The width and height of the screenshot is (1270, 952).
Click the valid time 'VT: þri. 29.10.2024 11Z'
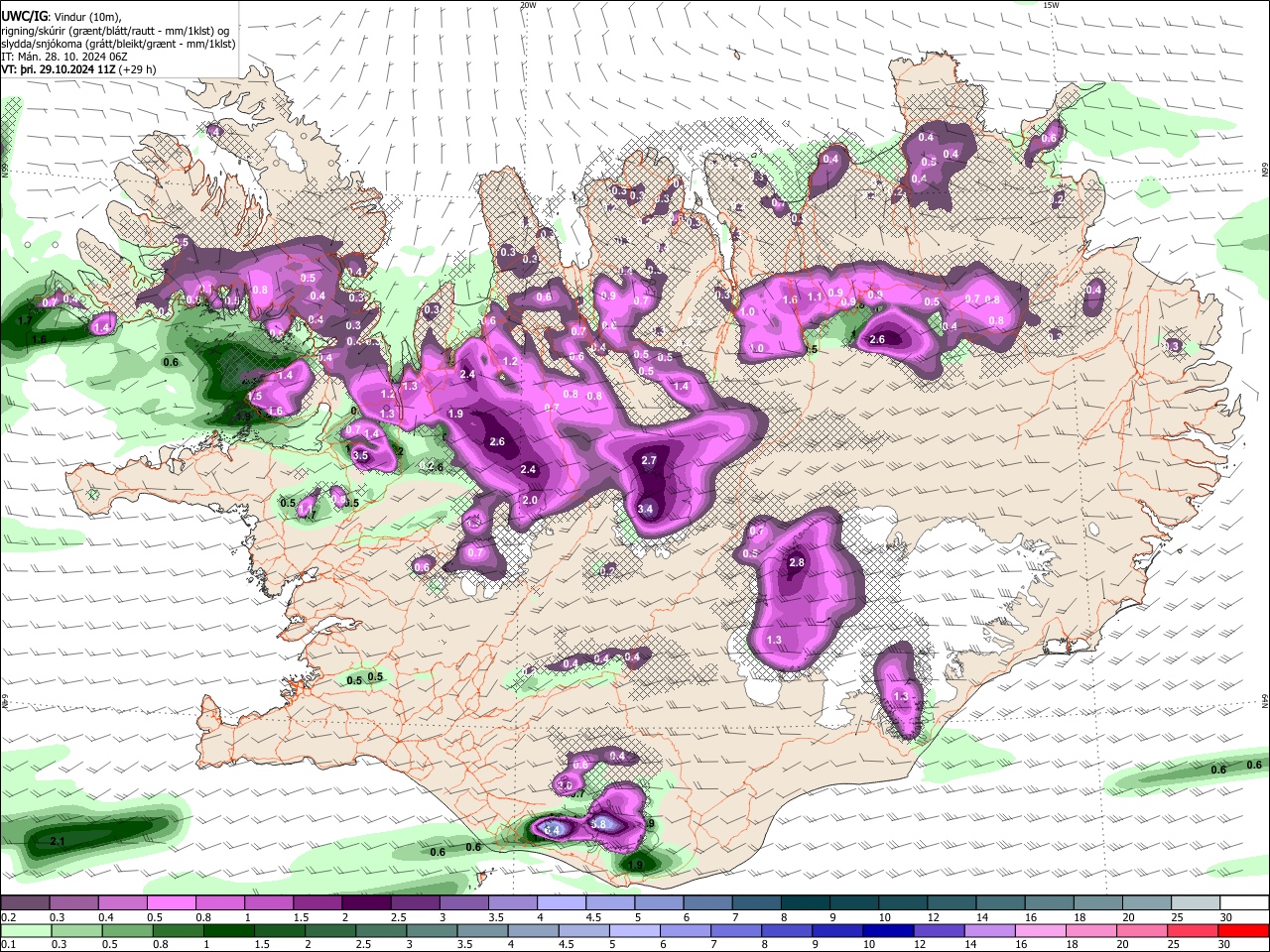click(x=58, y=69)
